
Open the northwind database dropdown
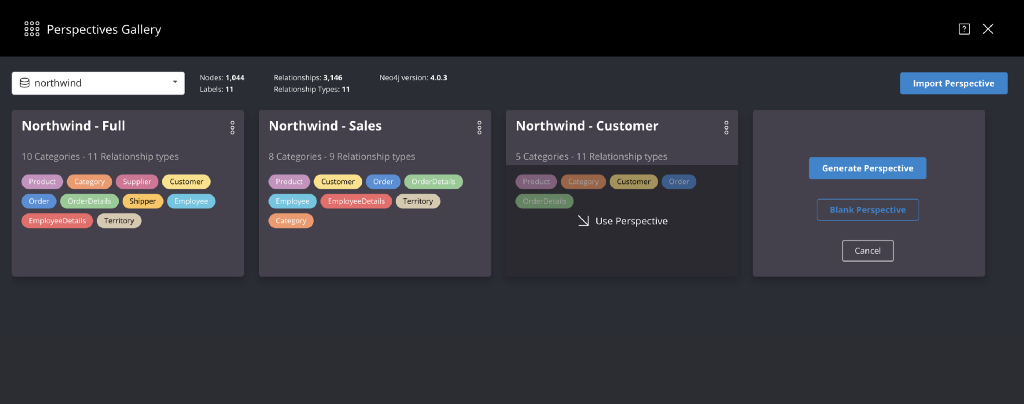(x=98, y=83)
